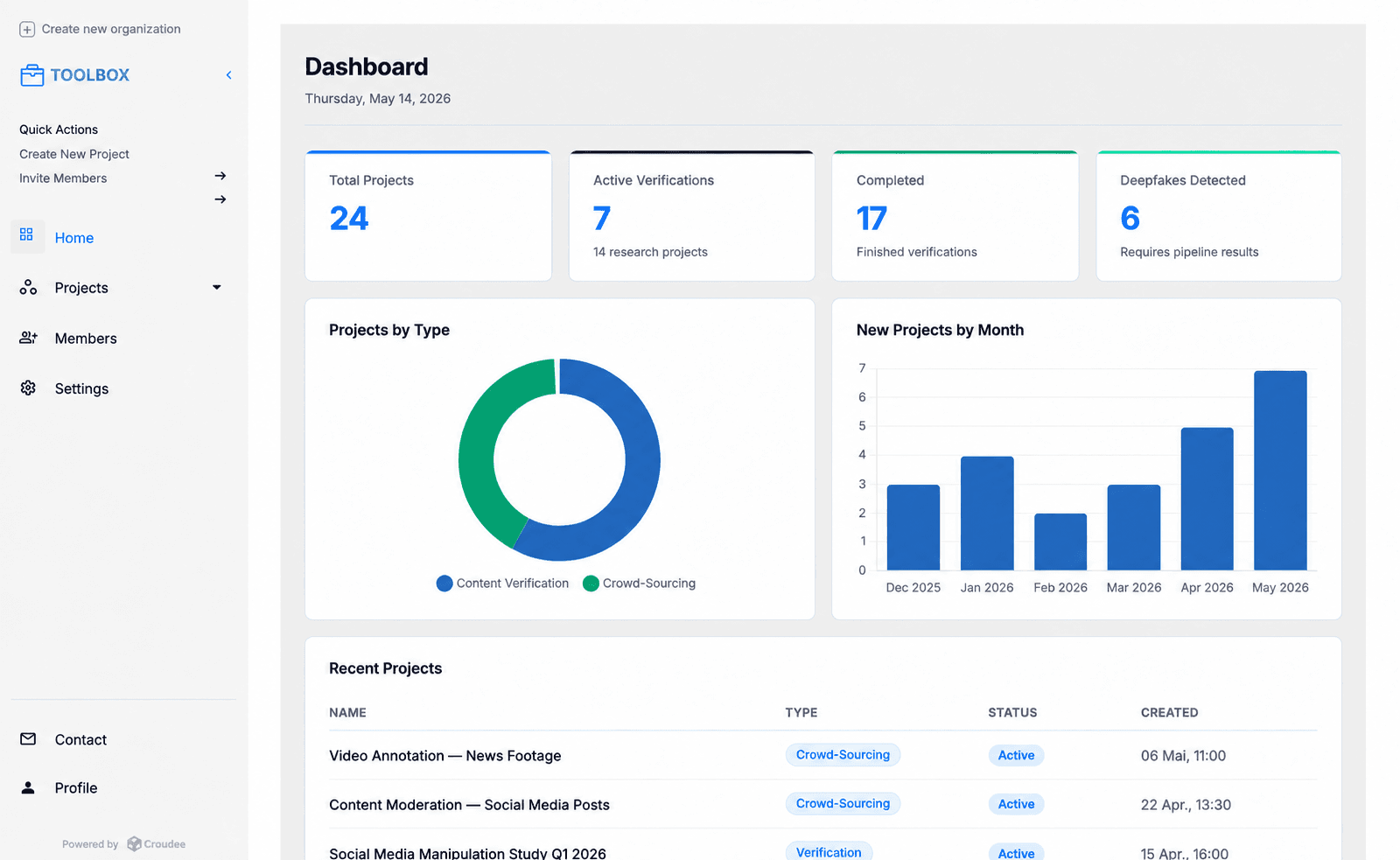
Task: Click the Content Verification legend swatch
Action: tap(444, 584)
